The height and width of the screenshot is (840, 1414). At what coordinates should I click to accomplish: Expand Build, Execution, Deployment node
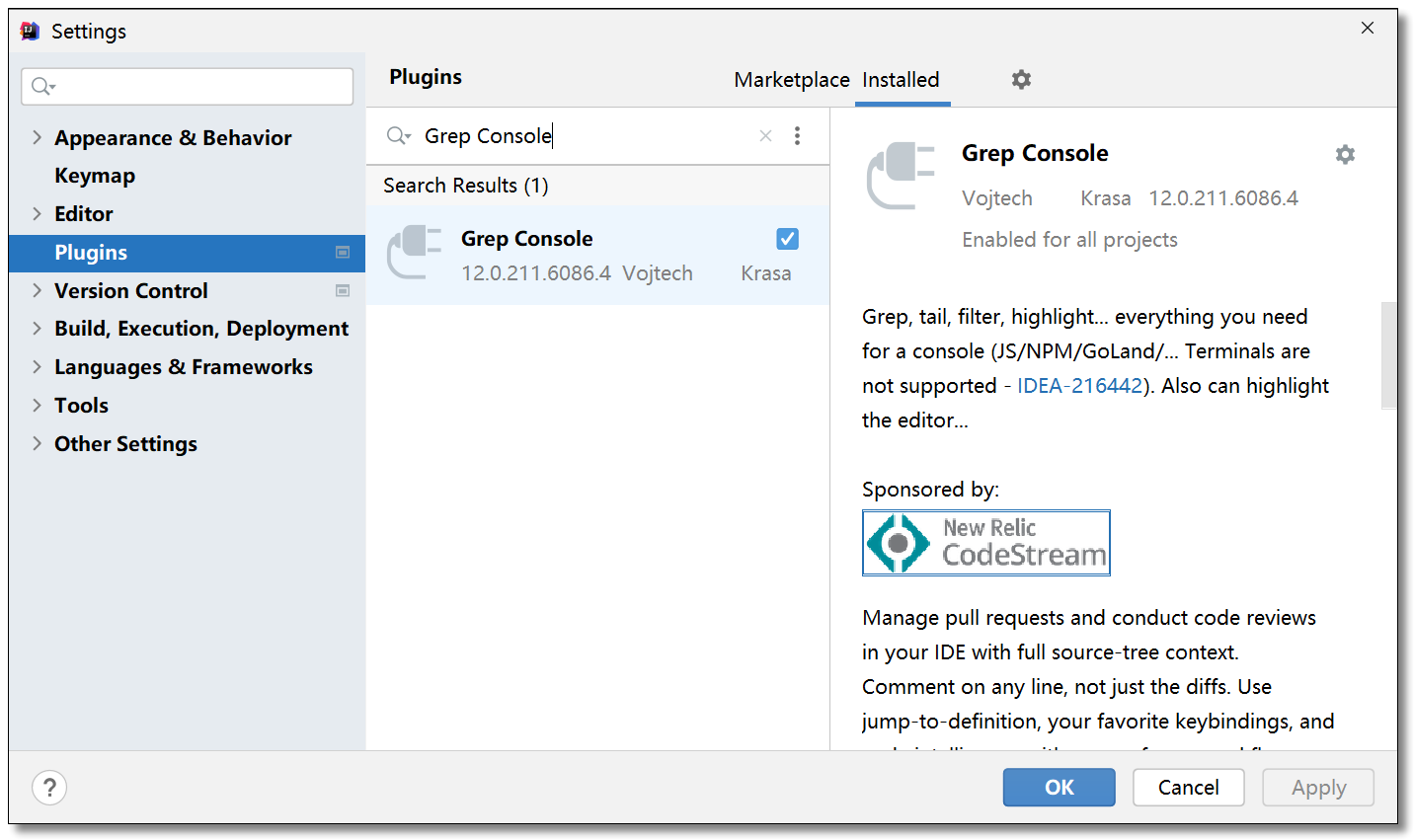click(37, 328)
